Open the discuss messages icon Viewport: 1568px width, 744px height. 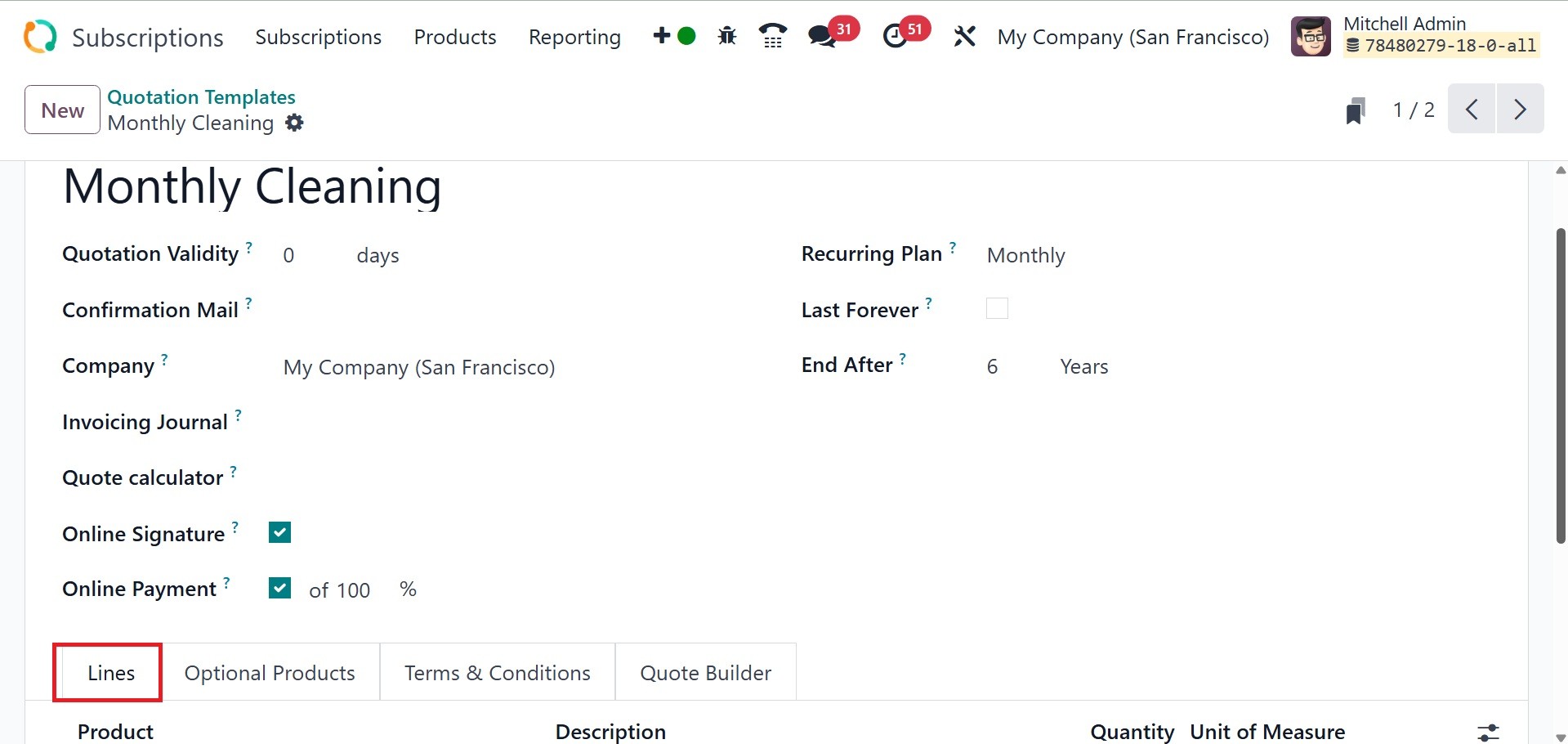coord(822,37)
